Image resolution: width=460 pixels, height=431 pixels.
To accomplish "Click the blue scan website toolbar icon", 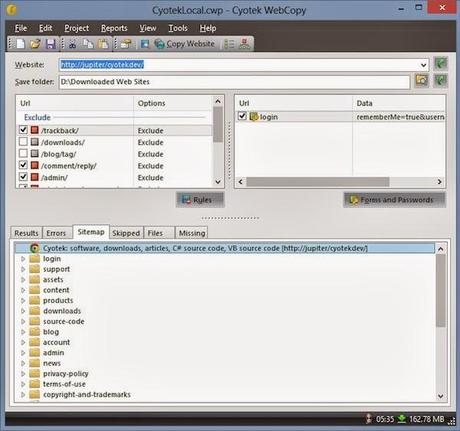I will click(x=145, y=44).
